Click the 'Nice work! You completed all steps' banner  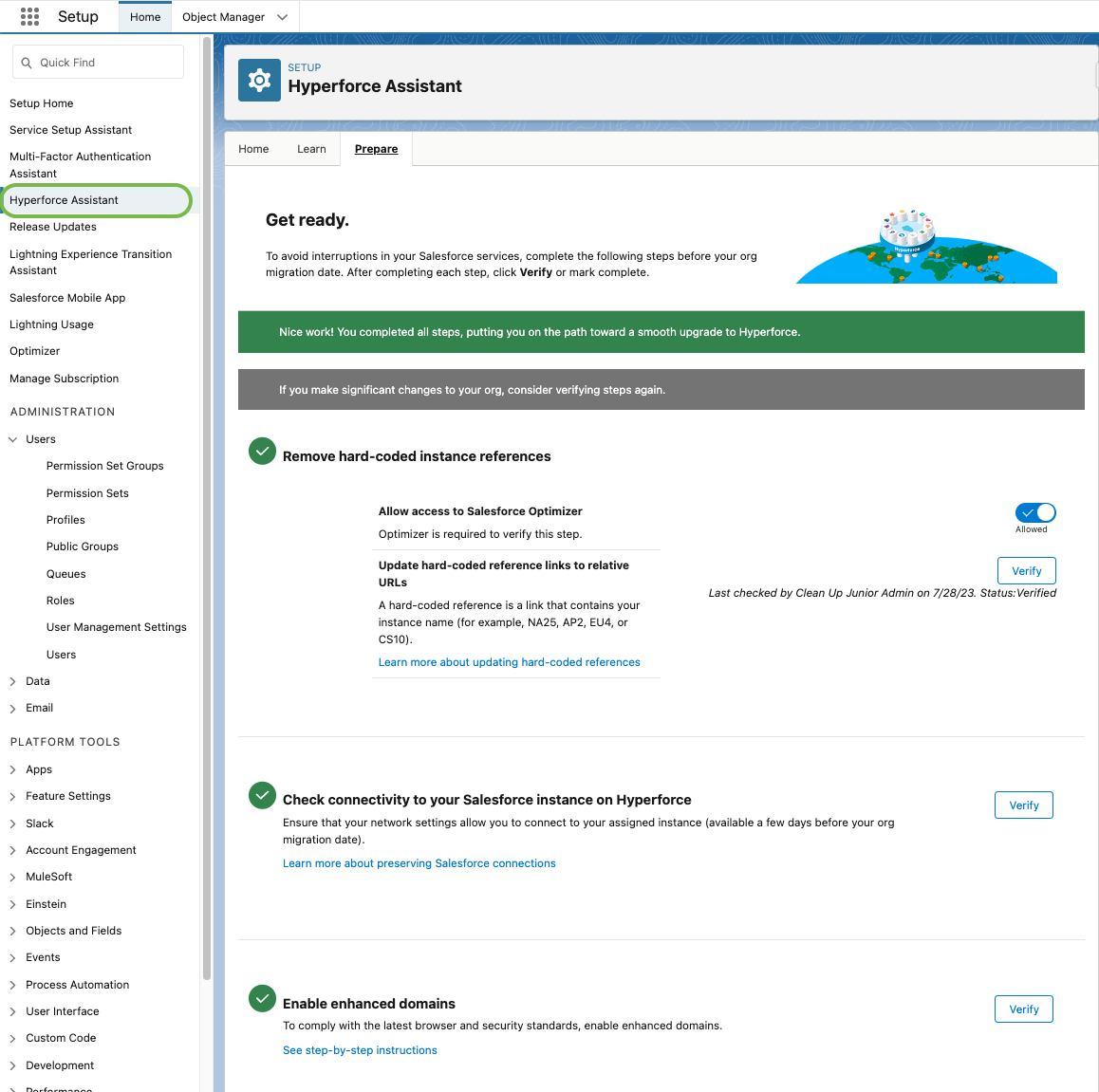pos(661,332)
